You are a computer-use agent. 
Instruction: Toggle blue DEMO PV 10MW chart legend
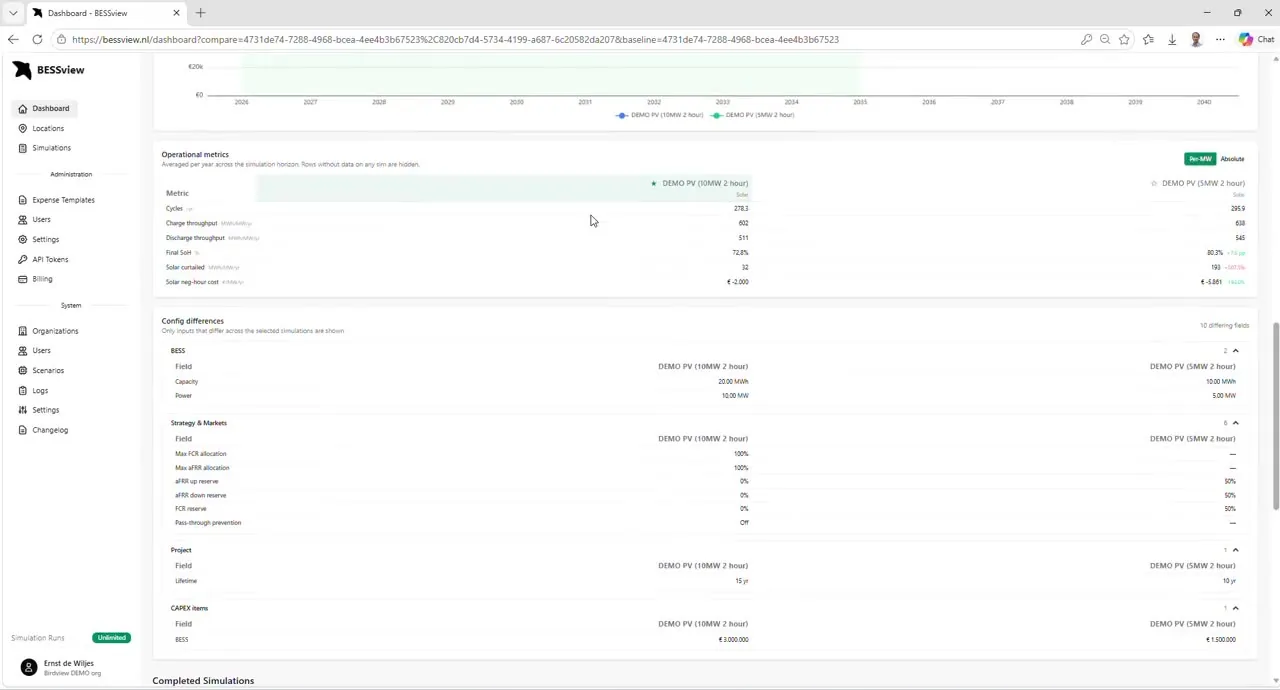[660, 115]
